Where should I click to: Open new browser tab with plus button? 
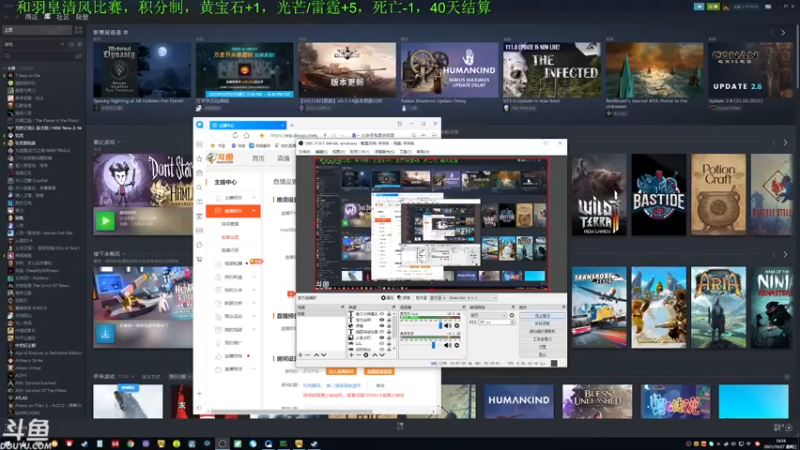[x=292, y=125]
